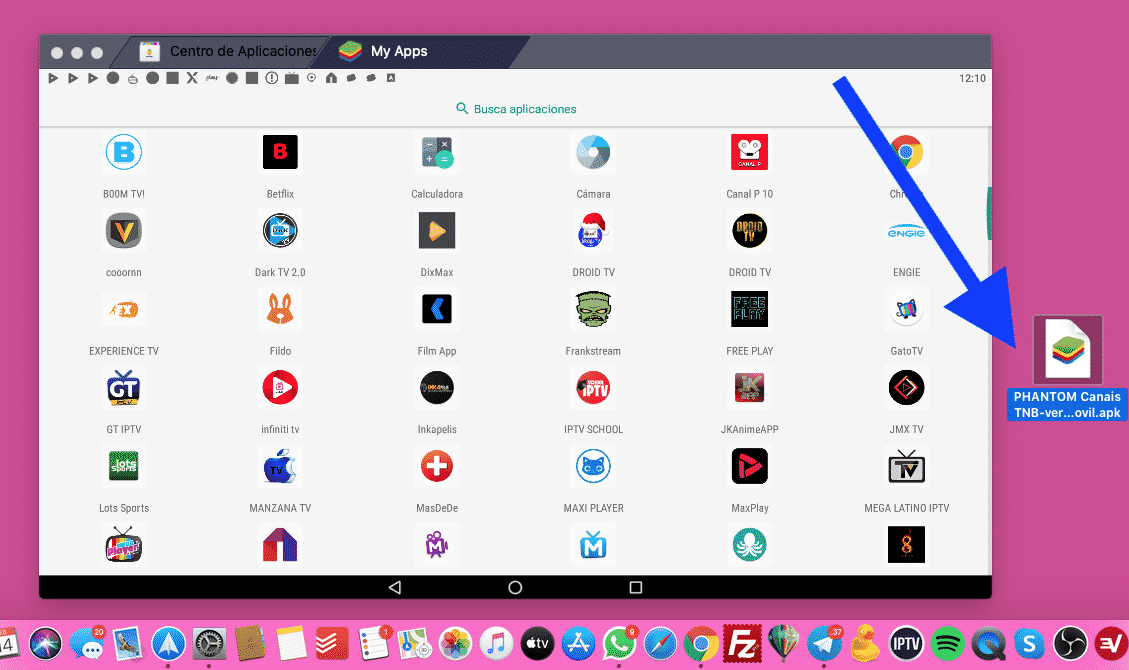Image resolution: width=1129 pixels, height=670 pixels.
Task: Launch the IPTV SCHOOL app
Action: [x=593, y=388]
